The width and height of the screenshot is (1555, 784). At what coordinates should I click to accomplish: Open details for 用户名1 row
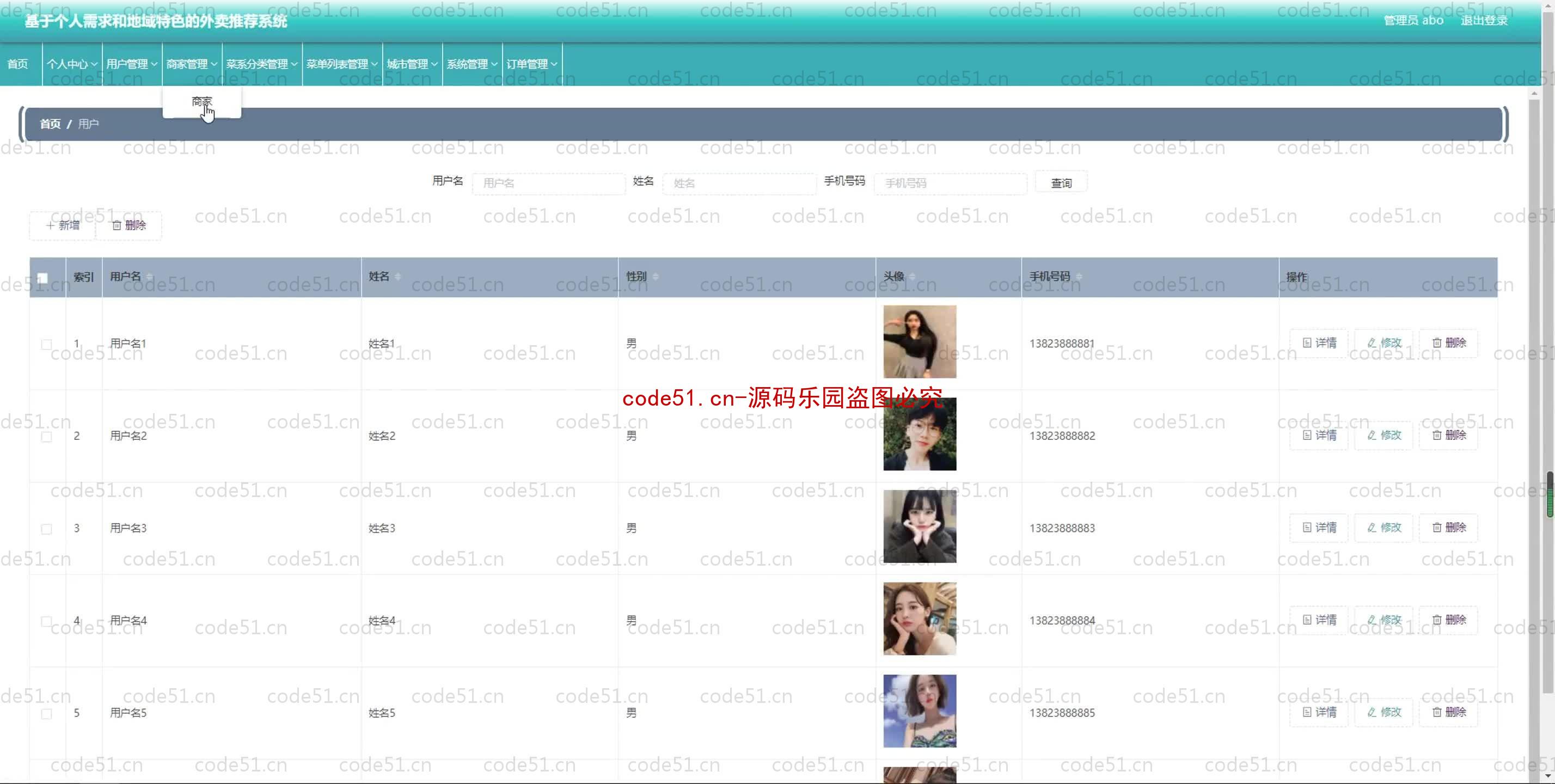pos(1319,343)
